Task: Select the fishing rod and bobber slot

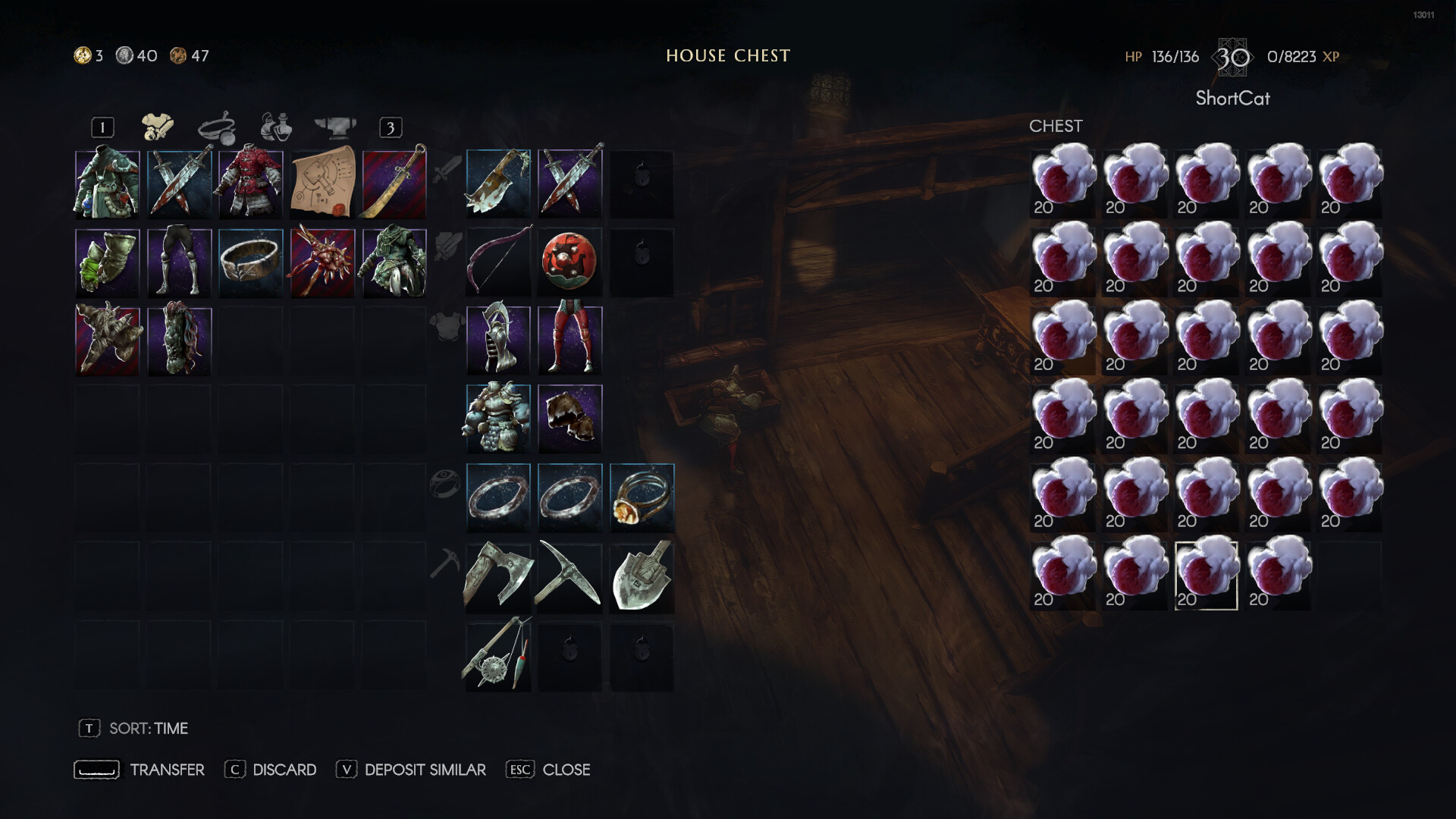Action: (498, 654)
